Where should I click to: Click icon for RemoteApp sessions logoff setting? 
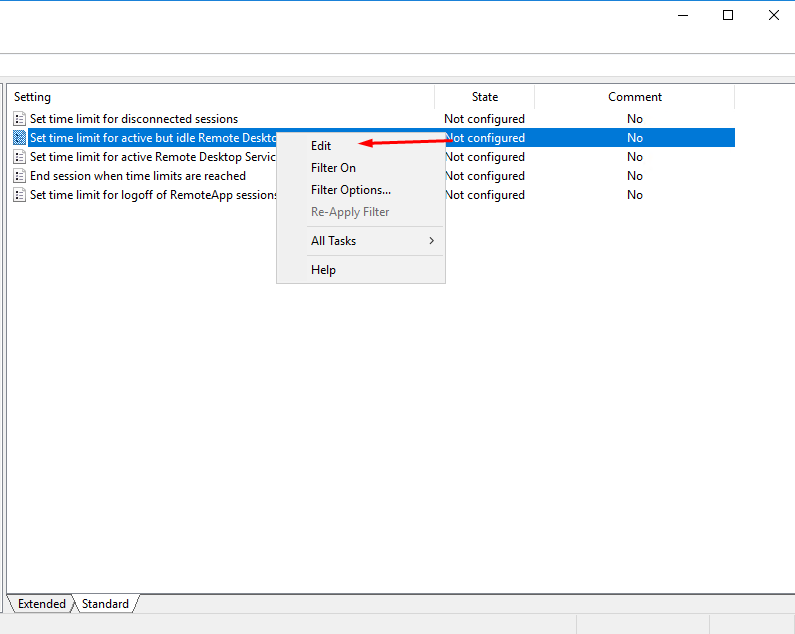pos(19,195)
